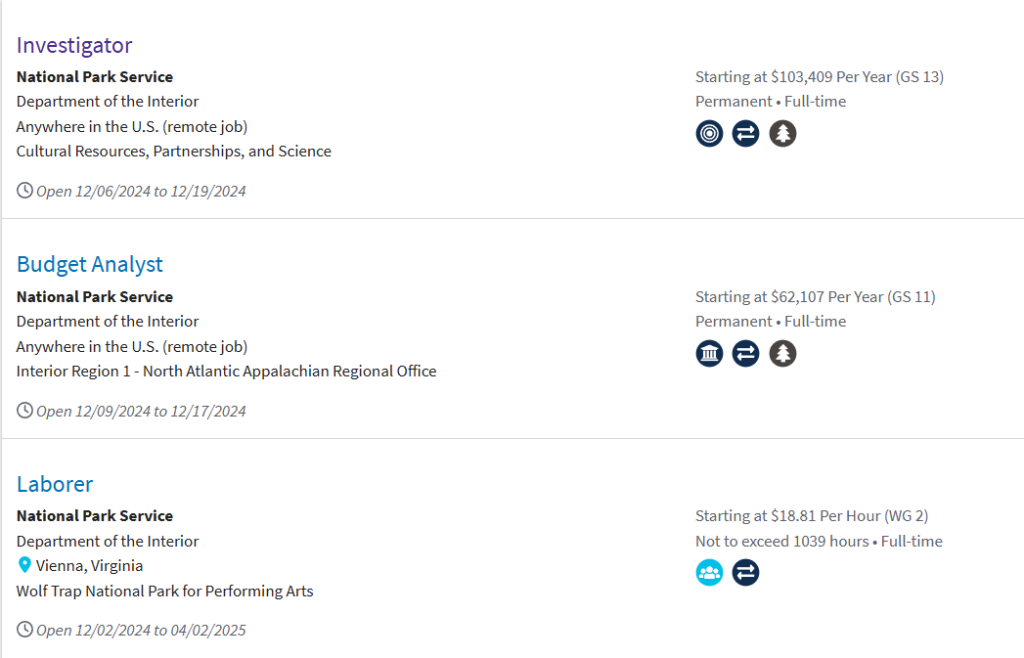Click the Investigator salary starting at $103,409
1024x658 pixels.
[819, 77]
